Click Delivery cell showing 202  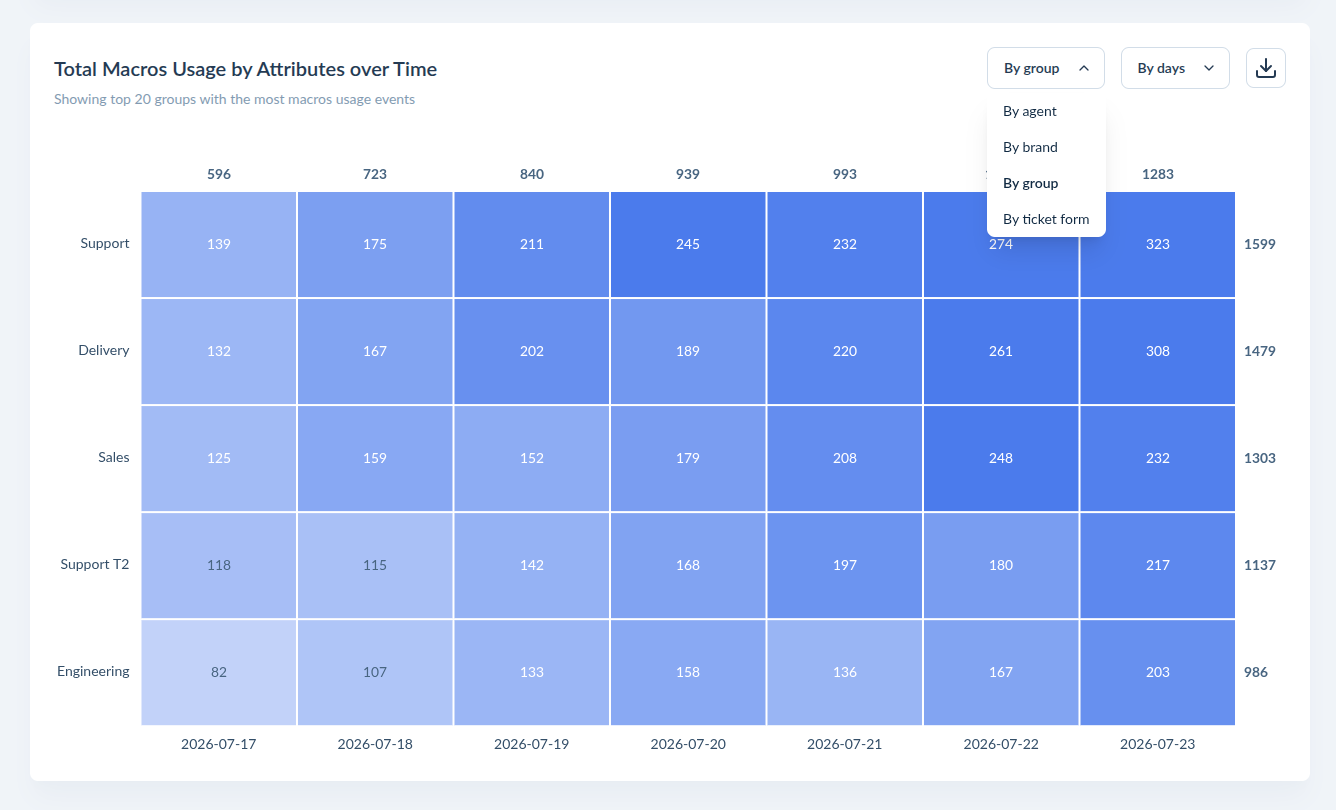532,351
